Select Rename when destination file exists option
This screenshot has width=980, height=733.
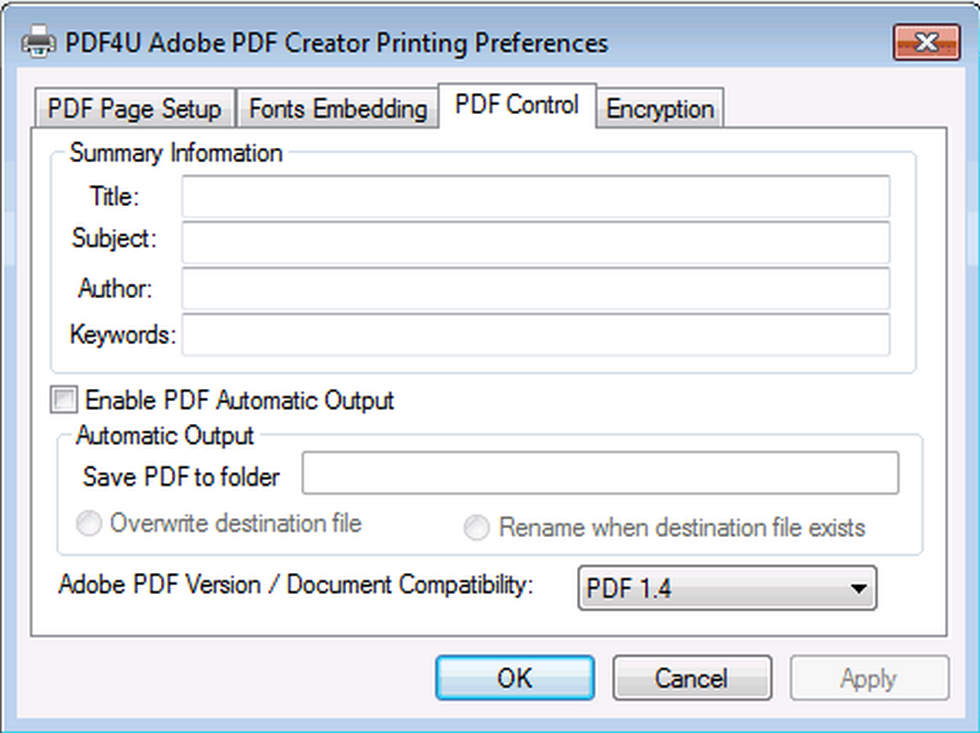[476, 527]
